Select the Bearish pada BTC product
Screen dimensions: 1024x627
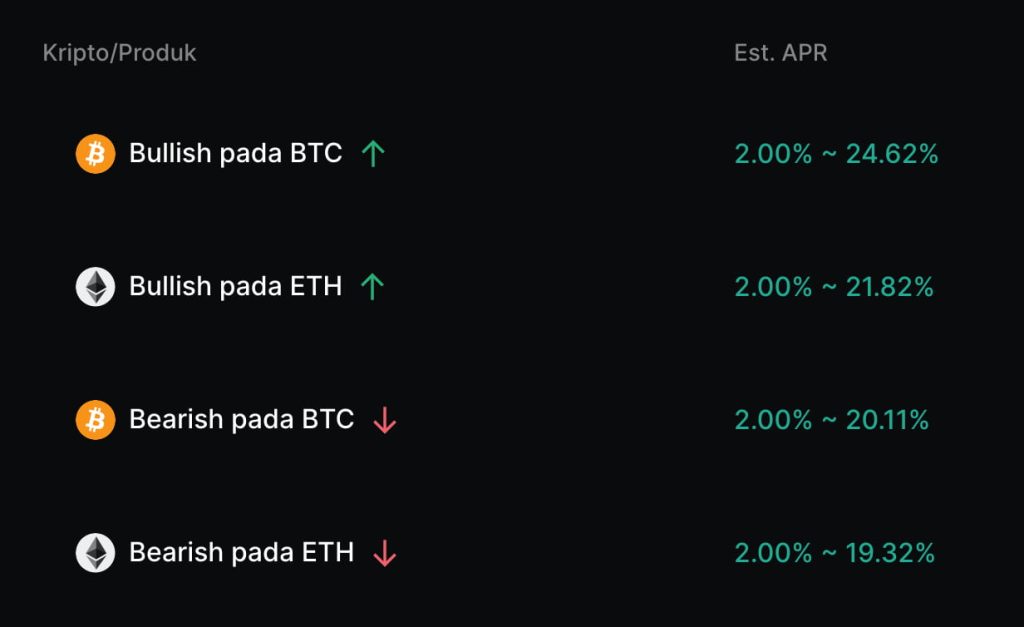(241, 420)
